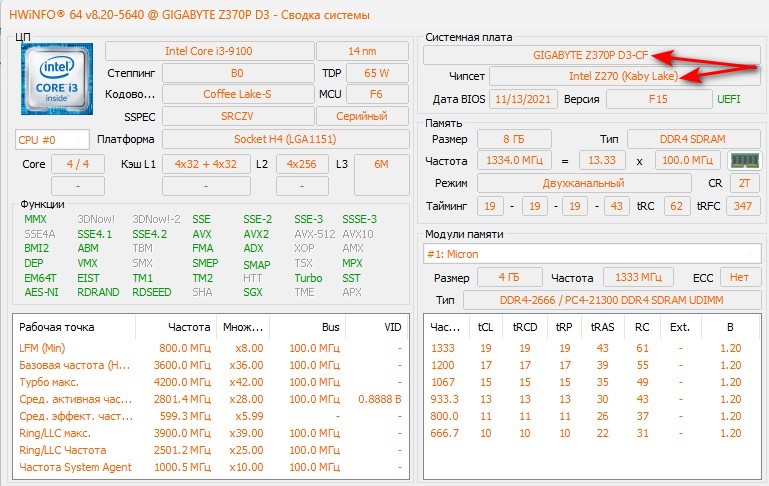This screenshot has width=769, height=486.
Task: Click the Turbo feature flag
Action: coord(308,278)
